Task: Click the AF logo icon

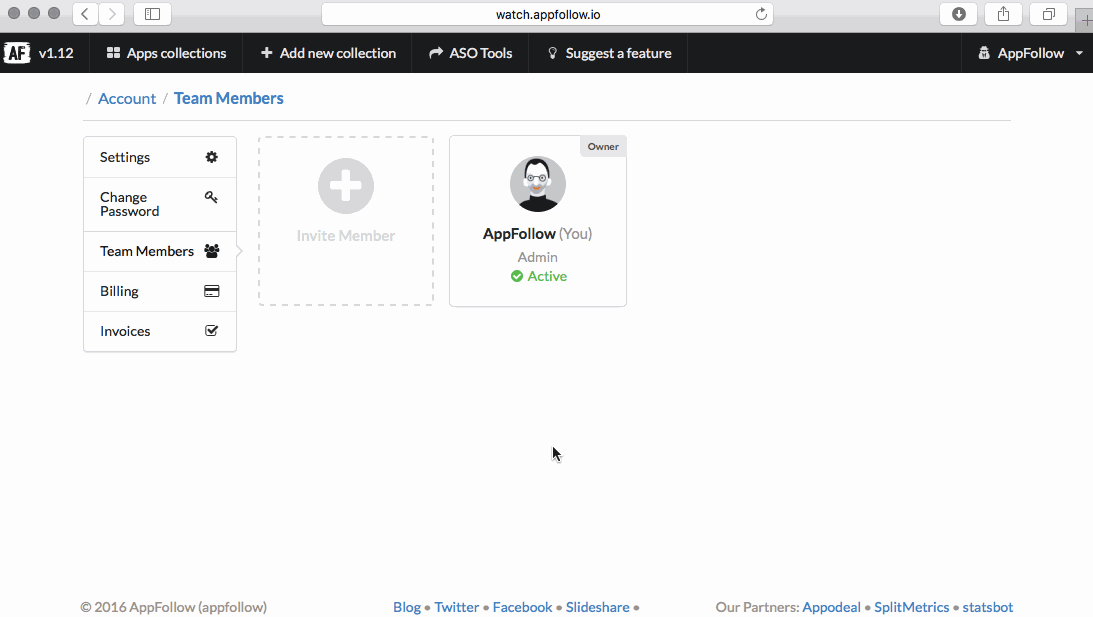Action: (17, 53)
